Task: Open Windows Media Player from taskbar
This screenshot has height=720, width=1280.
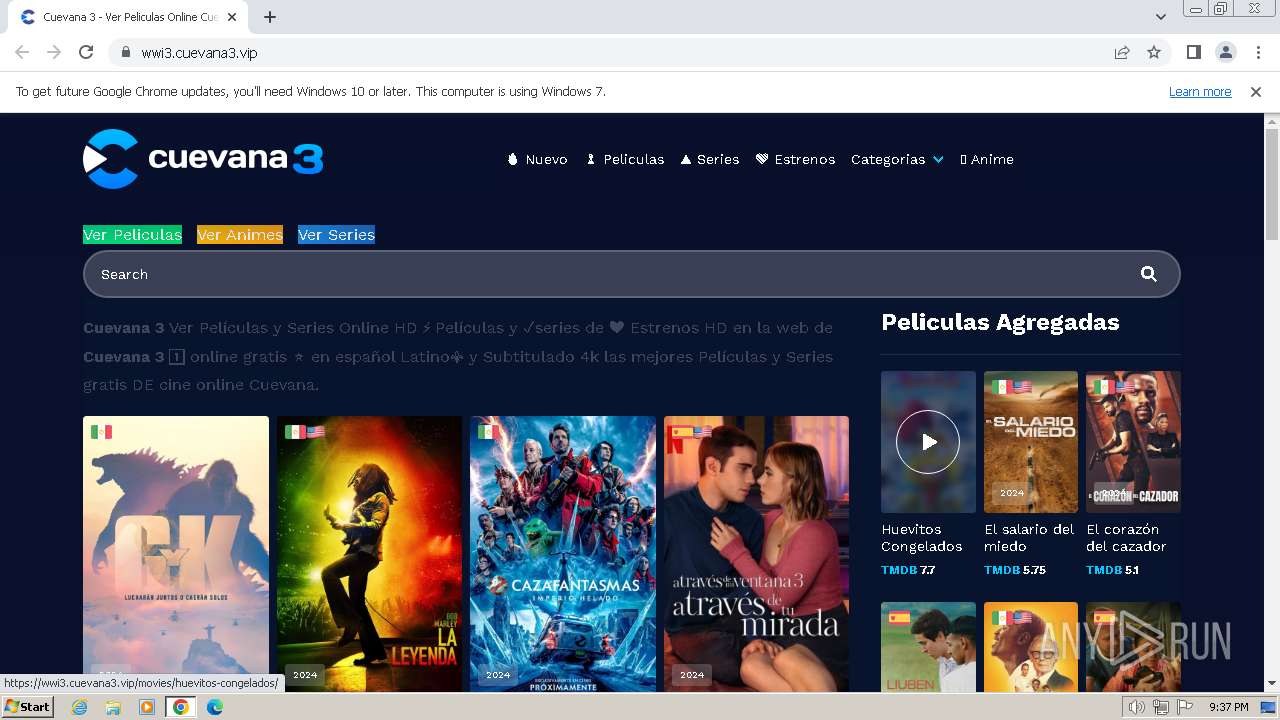Action: pyautogui.click(x=147, y=707)
